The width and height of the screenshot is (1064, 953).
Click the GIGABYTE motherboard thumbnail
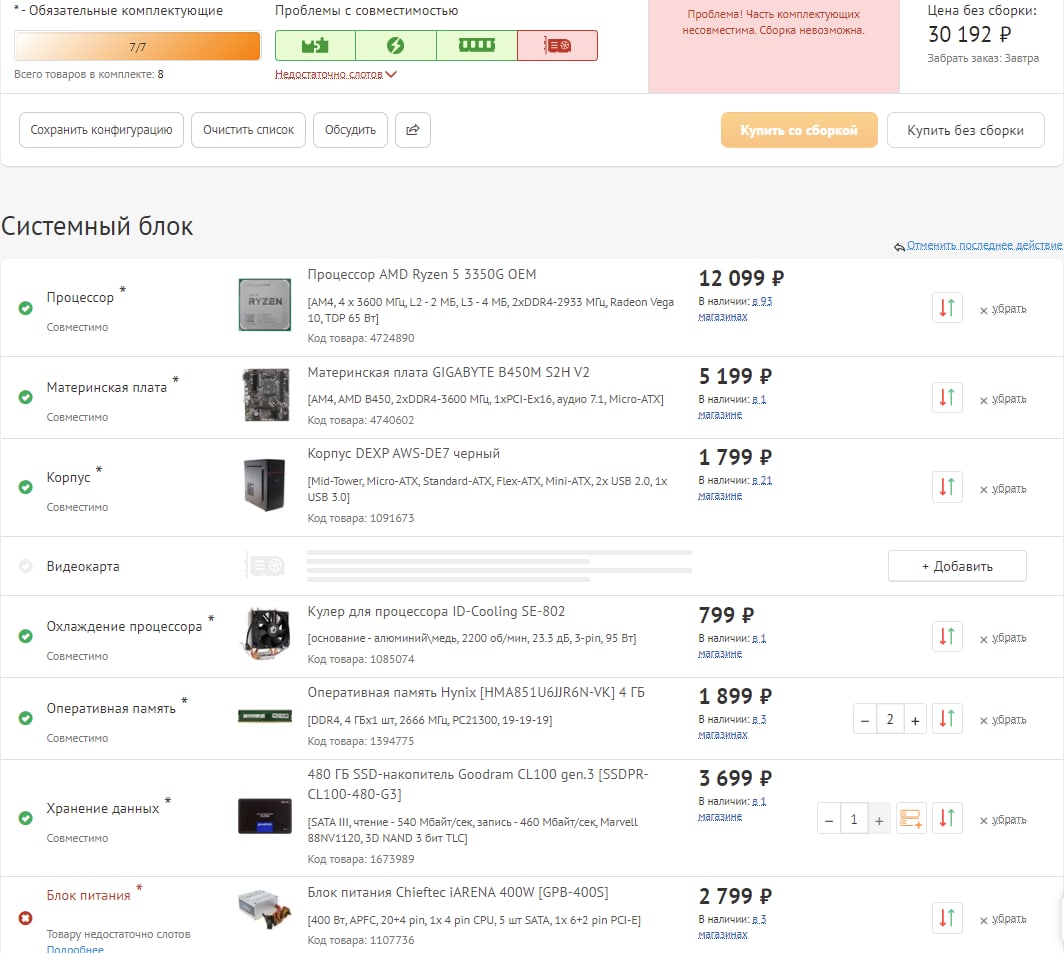(265, 394)
